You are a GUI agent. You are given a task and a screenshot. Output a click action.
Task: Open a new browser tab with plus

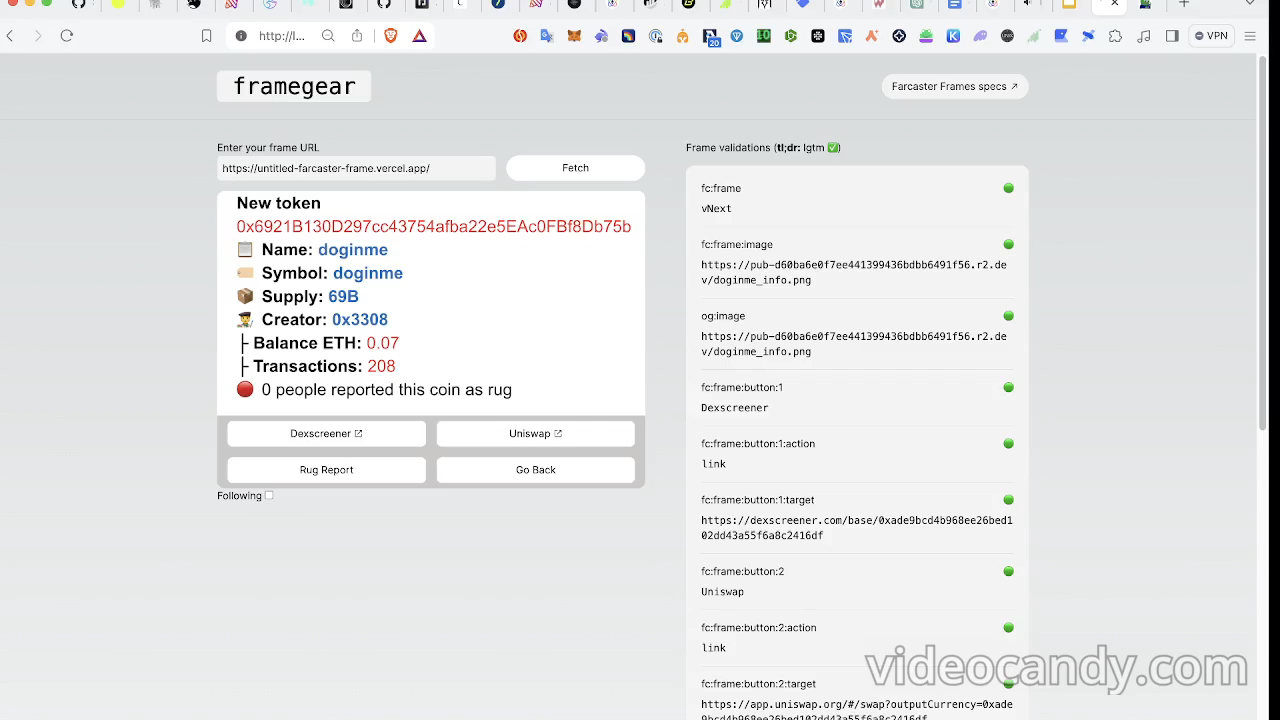pyautogui.click(x=1184, y=4)
